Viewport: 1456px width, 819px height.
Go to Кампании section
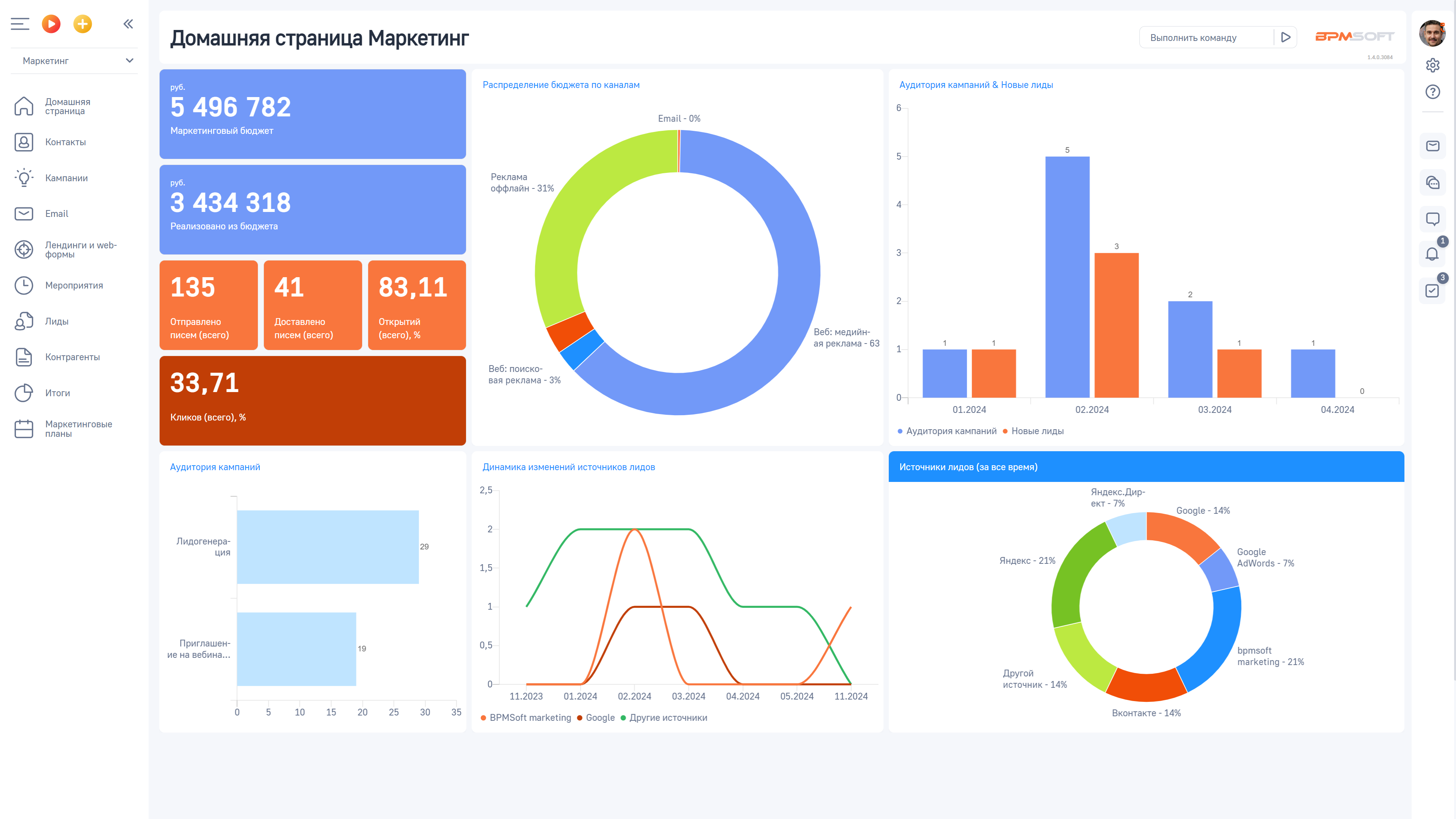(66, 178)
